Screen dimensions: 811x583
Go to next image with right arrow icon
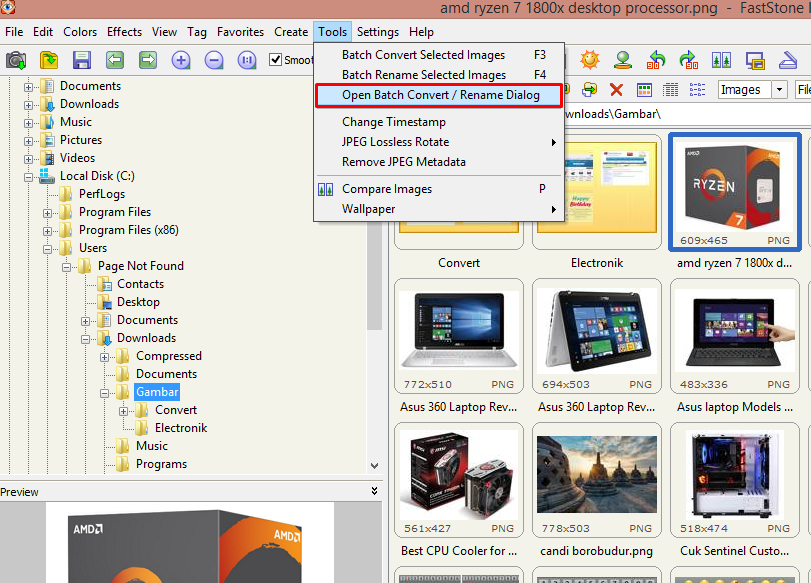tap(148, 61)
